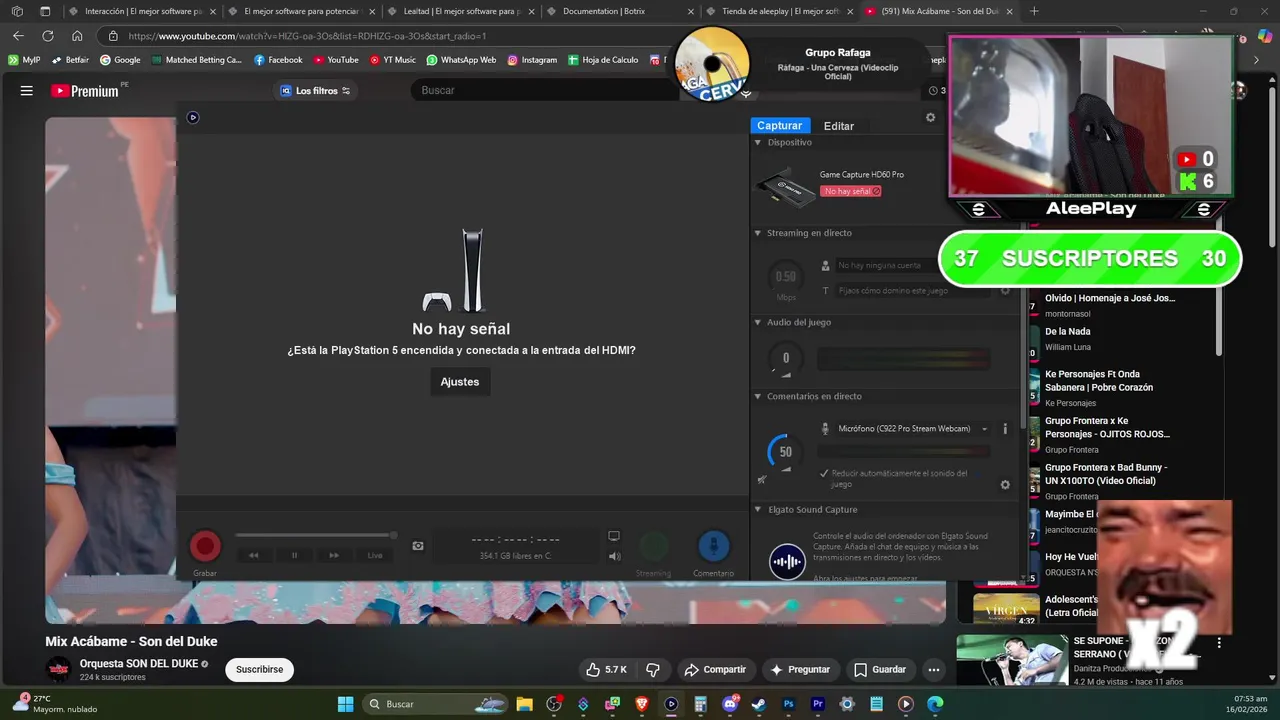Click the YouTube Buscar search field
The image size is (1280, 720).
coord(545,90)
